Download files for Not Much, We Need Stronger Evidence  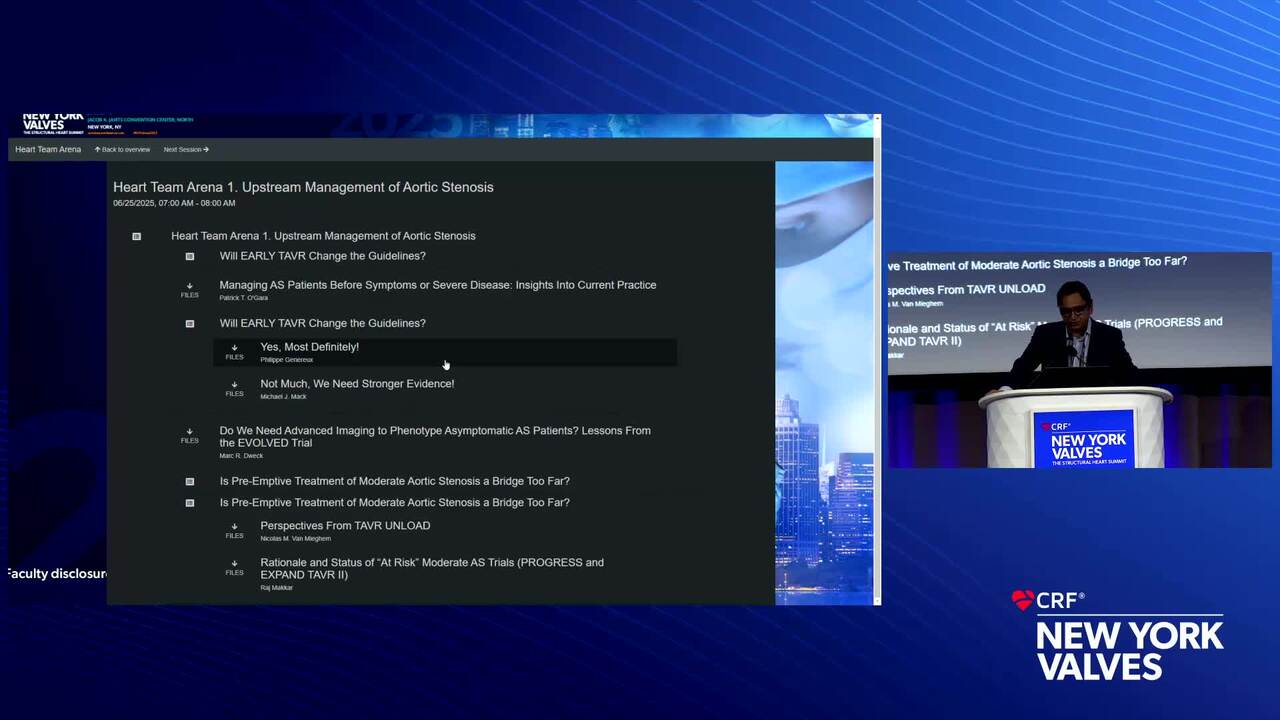coord(234,389)
